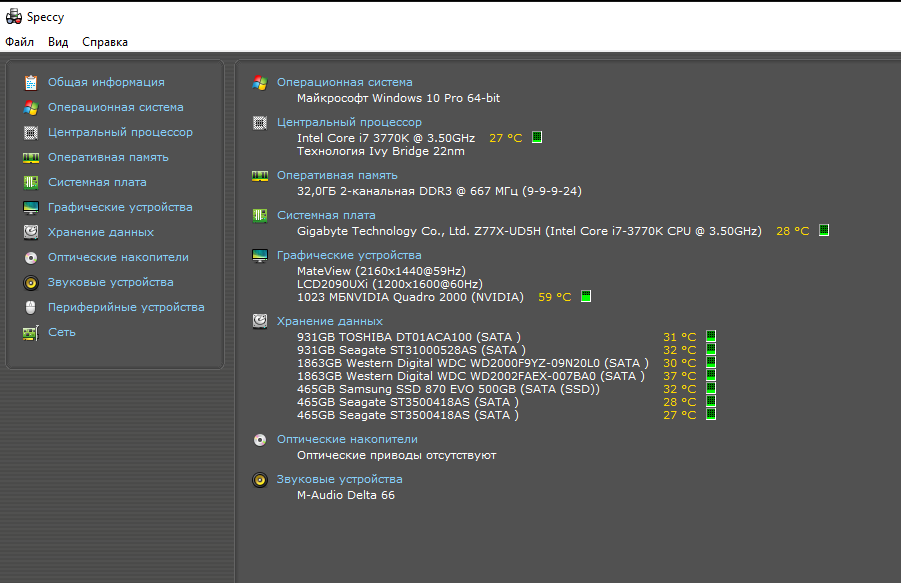This screenshot has width=901, height=583.
Task: Click the speaker icon in summary panel
Action: [x=260, y=480]
